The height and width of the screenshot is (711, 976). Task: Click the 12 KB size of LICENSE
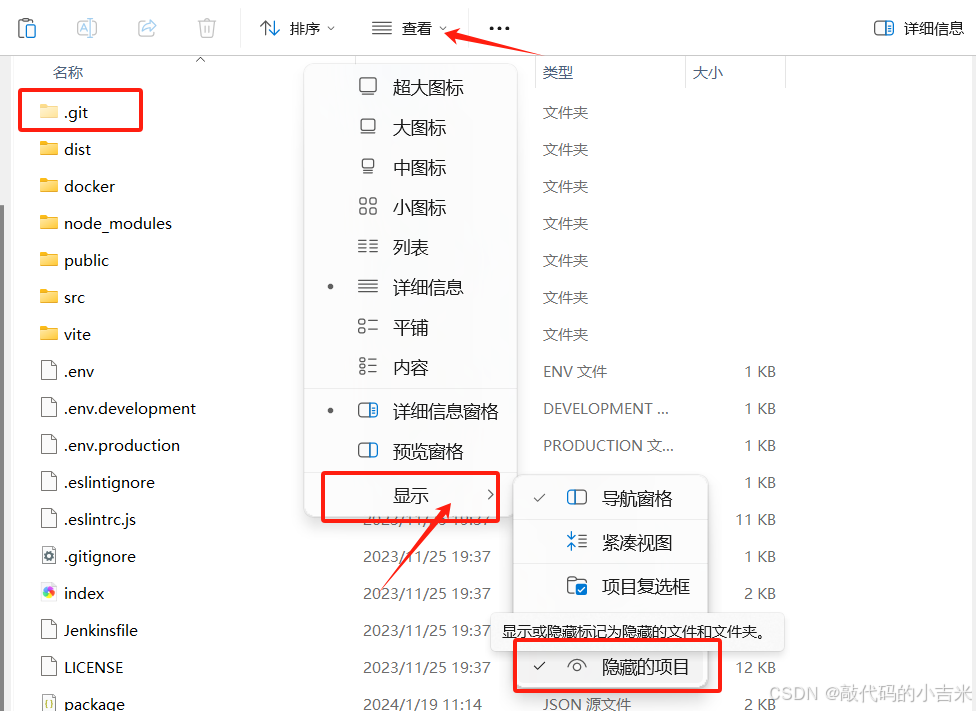point(755,667)
